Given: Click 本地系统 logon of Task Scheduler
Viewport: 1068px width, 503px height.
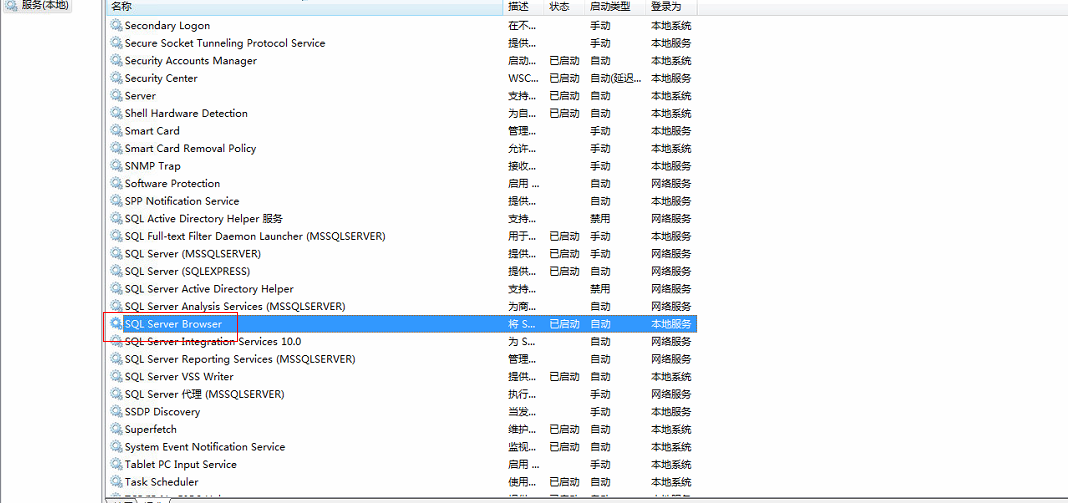Looking at the screenshot, I should pos(671,482).
